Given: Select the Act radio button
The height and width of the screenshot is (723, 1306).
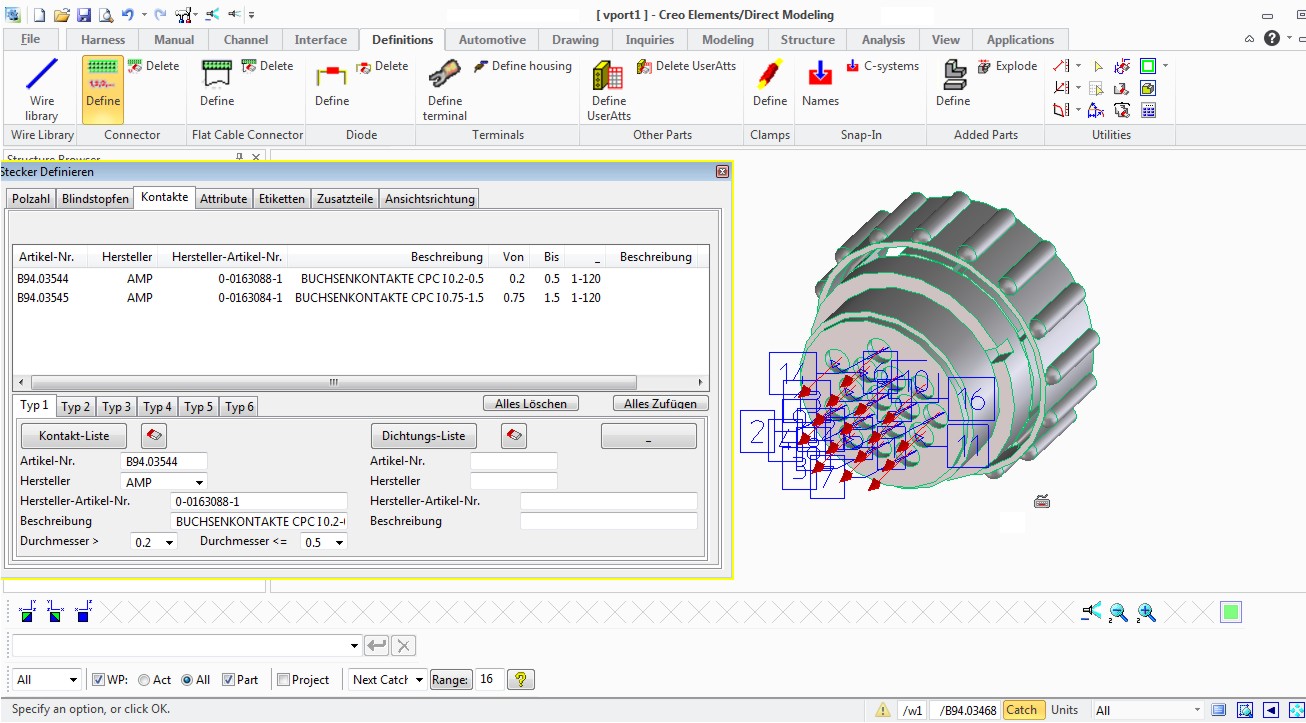Looking at the screenshot, I should point(143,679).
